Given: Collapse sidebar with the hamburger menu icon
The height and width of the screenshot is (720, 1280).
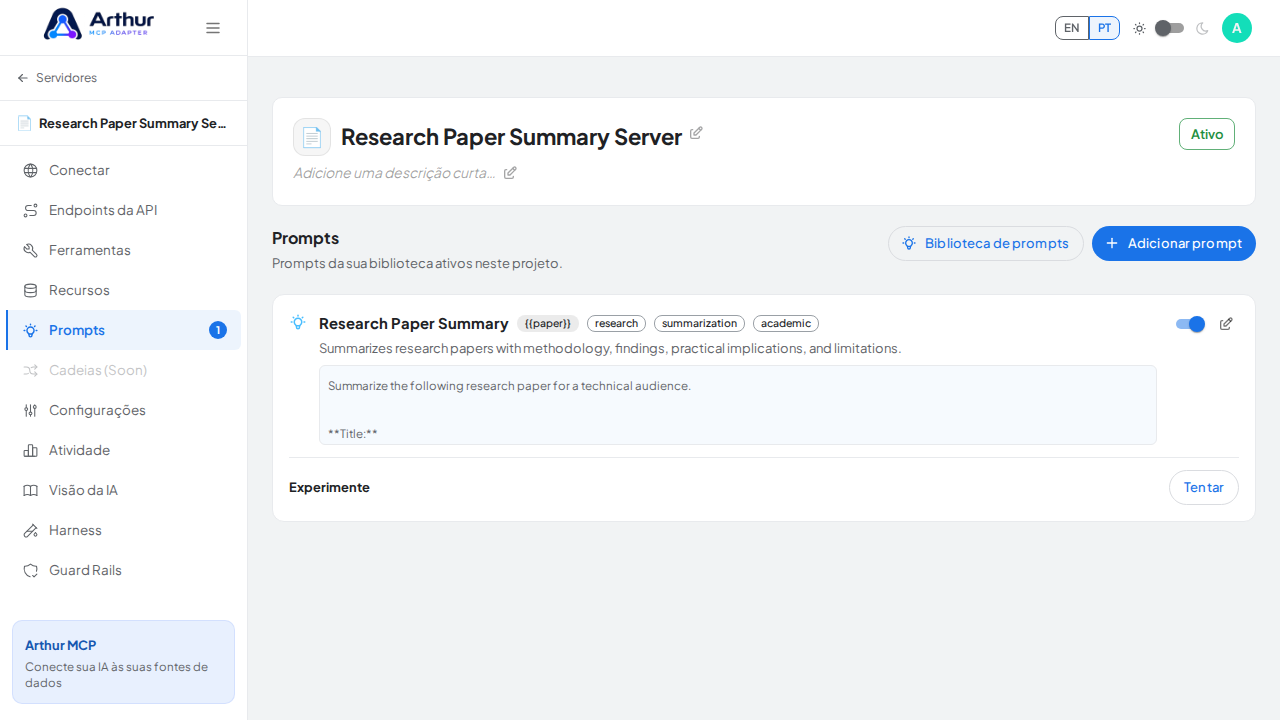Looking at the screenshot, I should pyautogui.click(x=213, y=28).
